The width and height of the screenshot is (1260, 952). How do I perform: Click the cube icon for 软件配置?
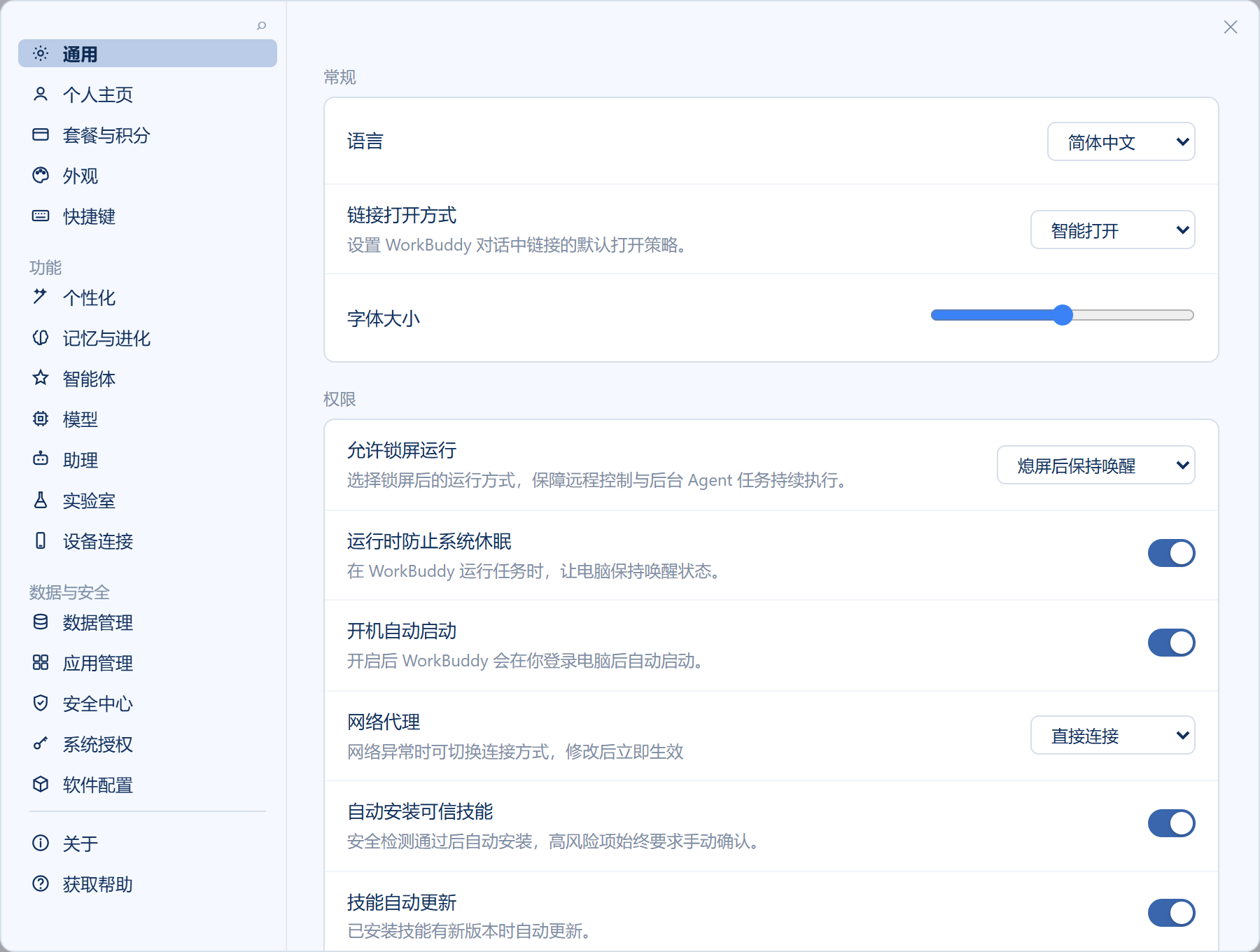click(41, 785)
